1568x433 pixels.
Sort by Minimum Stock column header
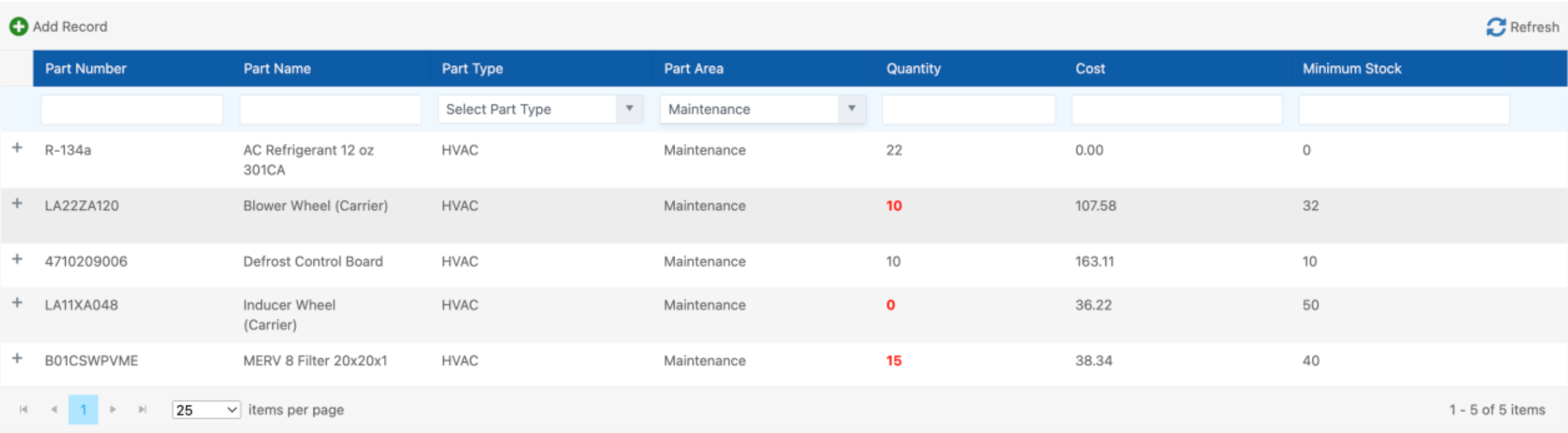point(1352,68)
